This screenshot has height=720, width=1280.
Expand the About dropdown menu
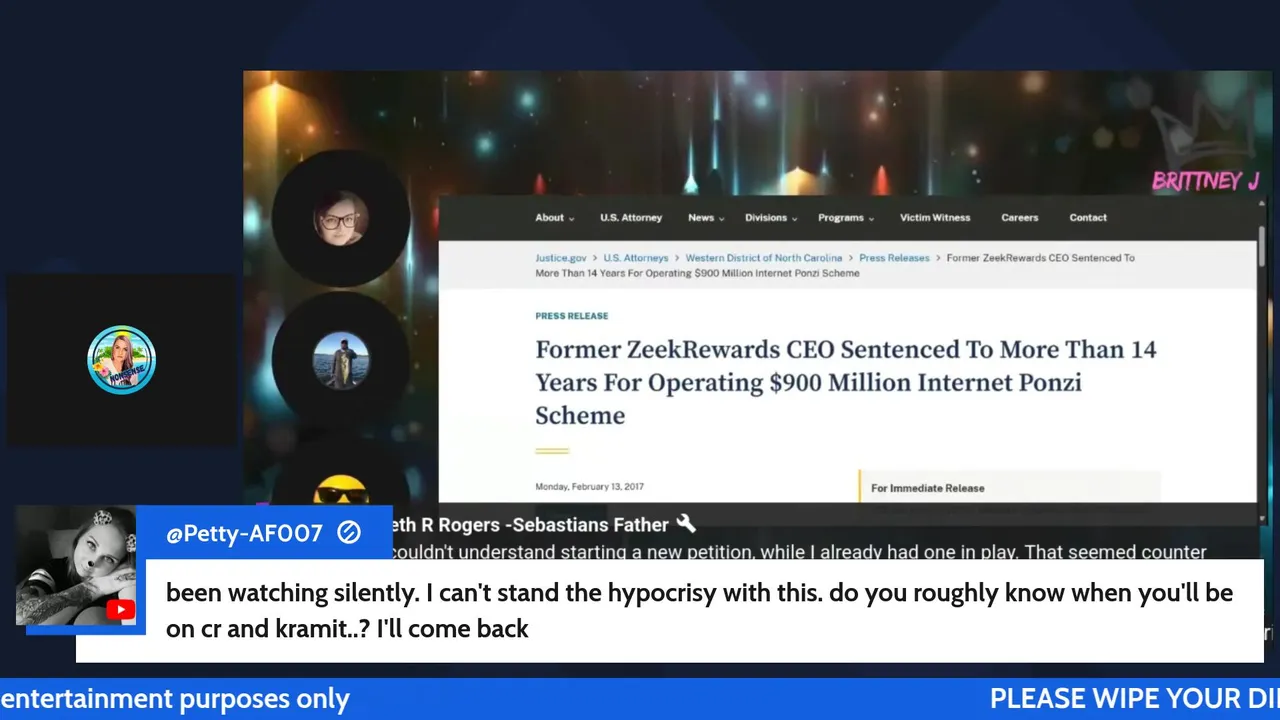coord(555,218)
